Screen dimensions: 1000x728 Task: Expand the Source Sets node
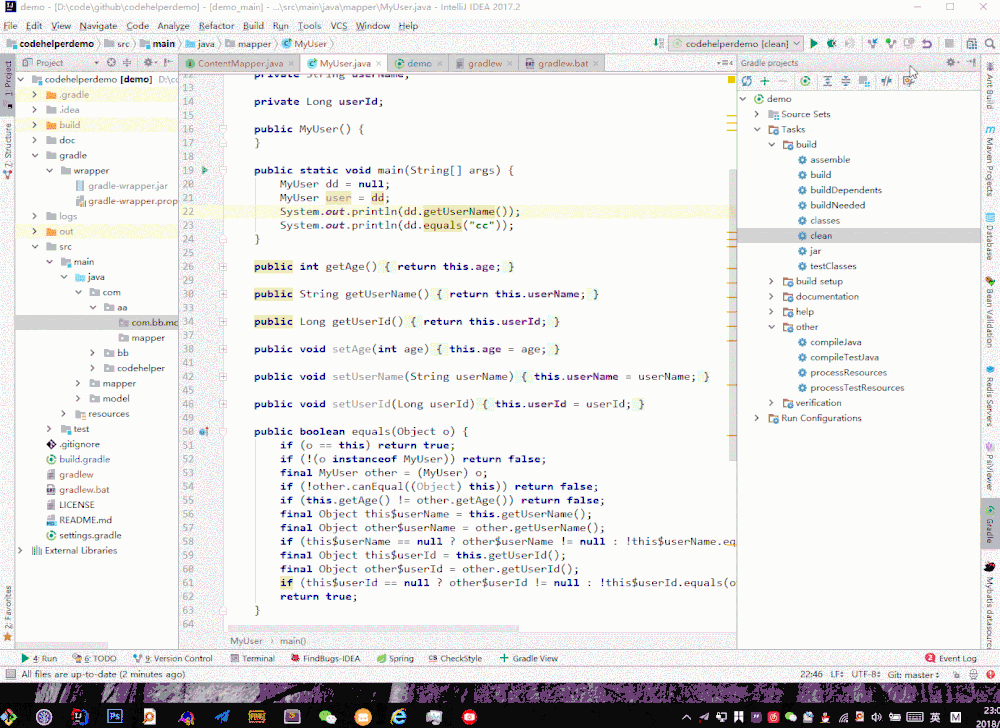coord(756,114)
